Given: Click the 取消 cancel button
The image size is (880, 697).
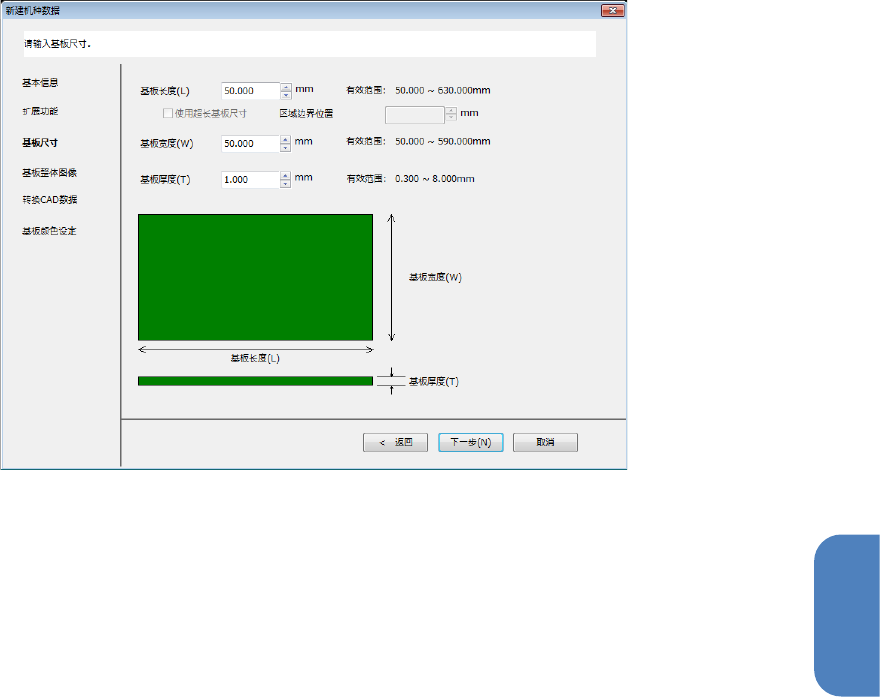Looking at the screenshot, I should pos(545,442).
